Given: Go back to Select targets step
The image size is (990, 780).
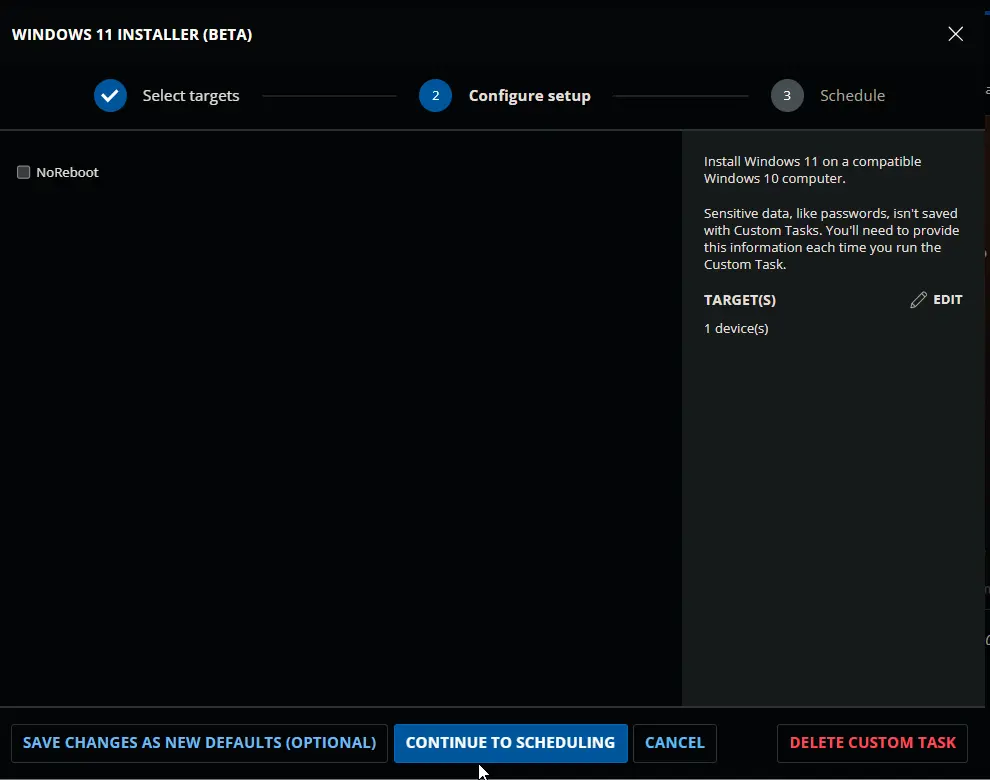Looking at the screenshot, I should (191, 95).
